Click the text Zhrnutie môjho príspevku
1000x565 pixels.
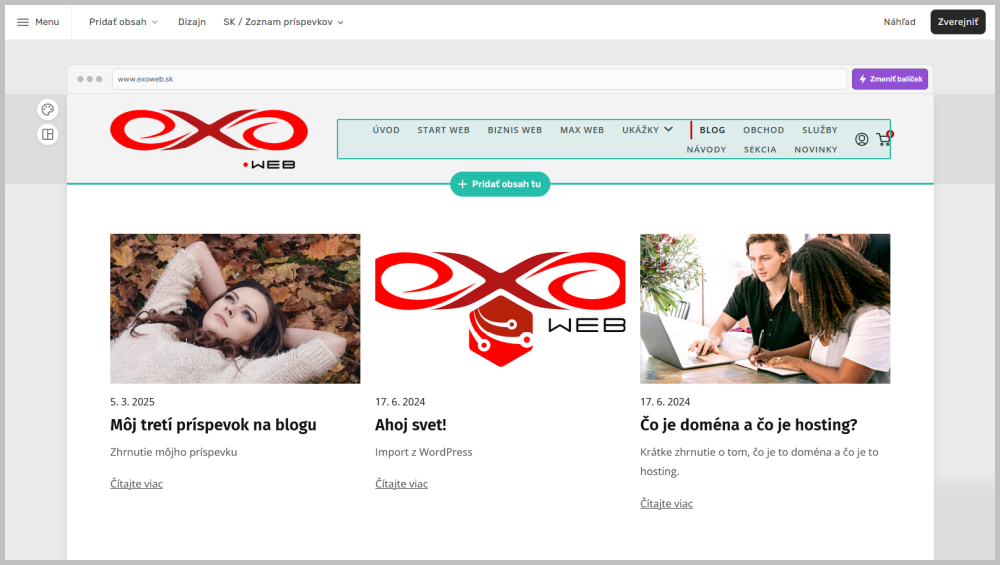click(x=173, y=452)
